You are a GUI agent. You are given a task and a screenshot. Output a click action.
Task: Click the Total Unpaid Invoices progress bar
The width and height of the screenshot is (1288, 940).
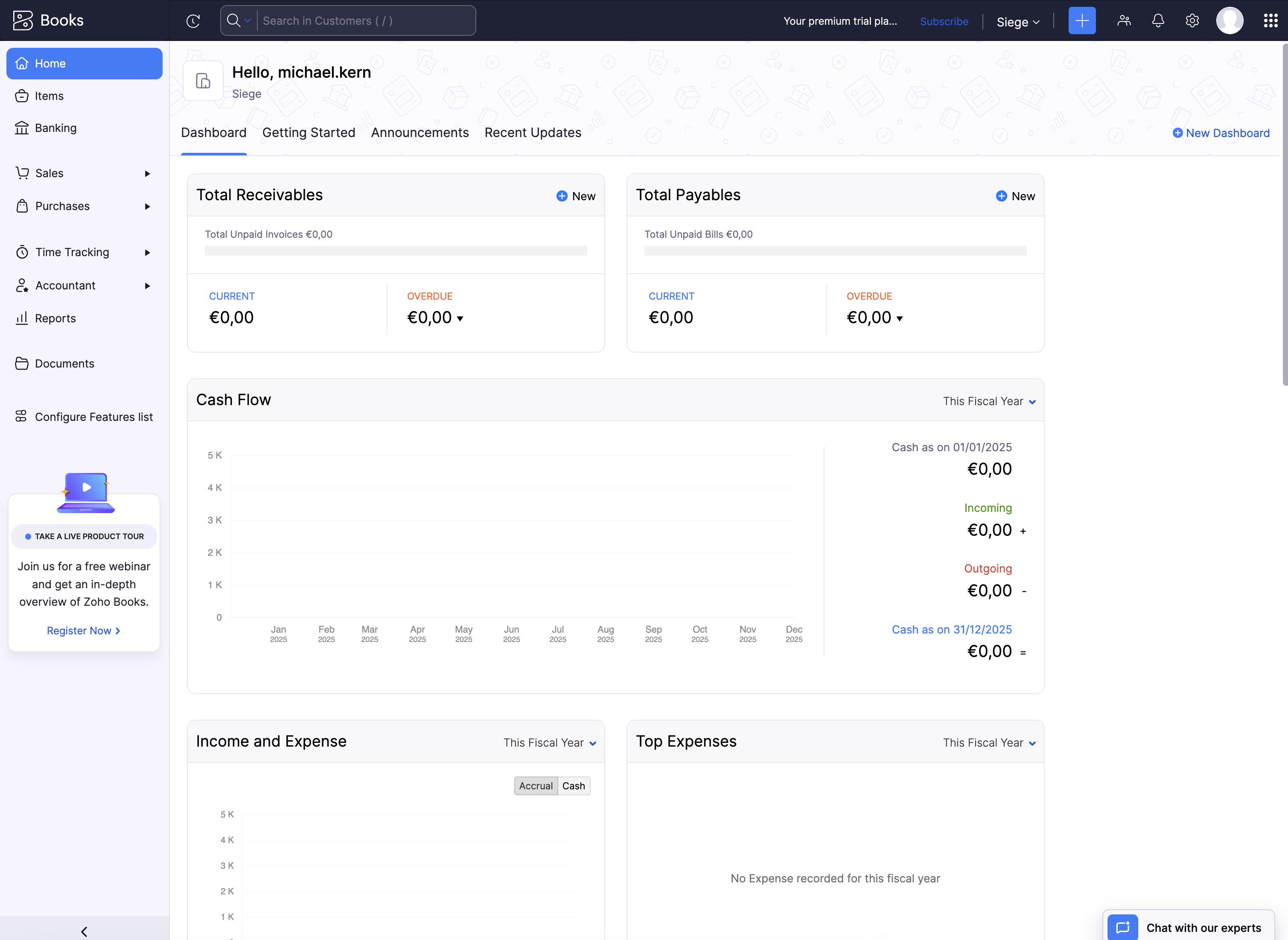click(x=395, y=250)
